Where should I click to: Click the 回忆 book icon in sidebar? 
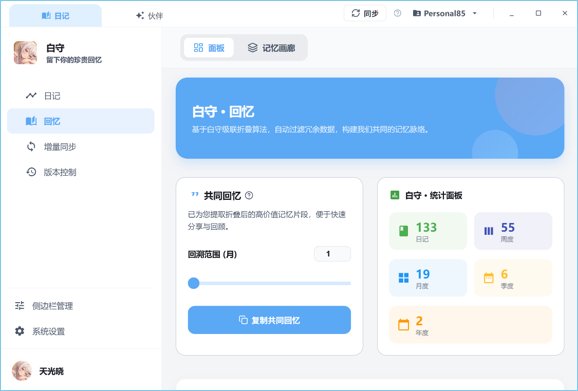(31, 121)
